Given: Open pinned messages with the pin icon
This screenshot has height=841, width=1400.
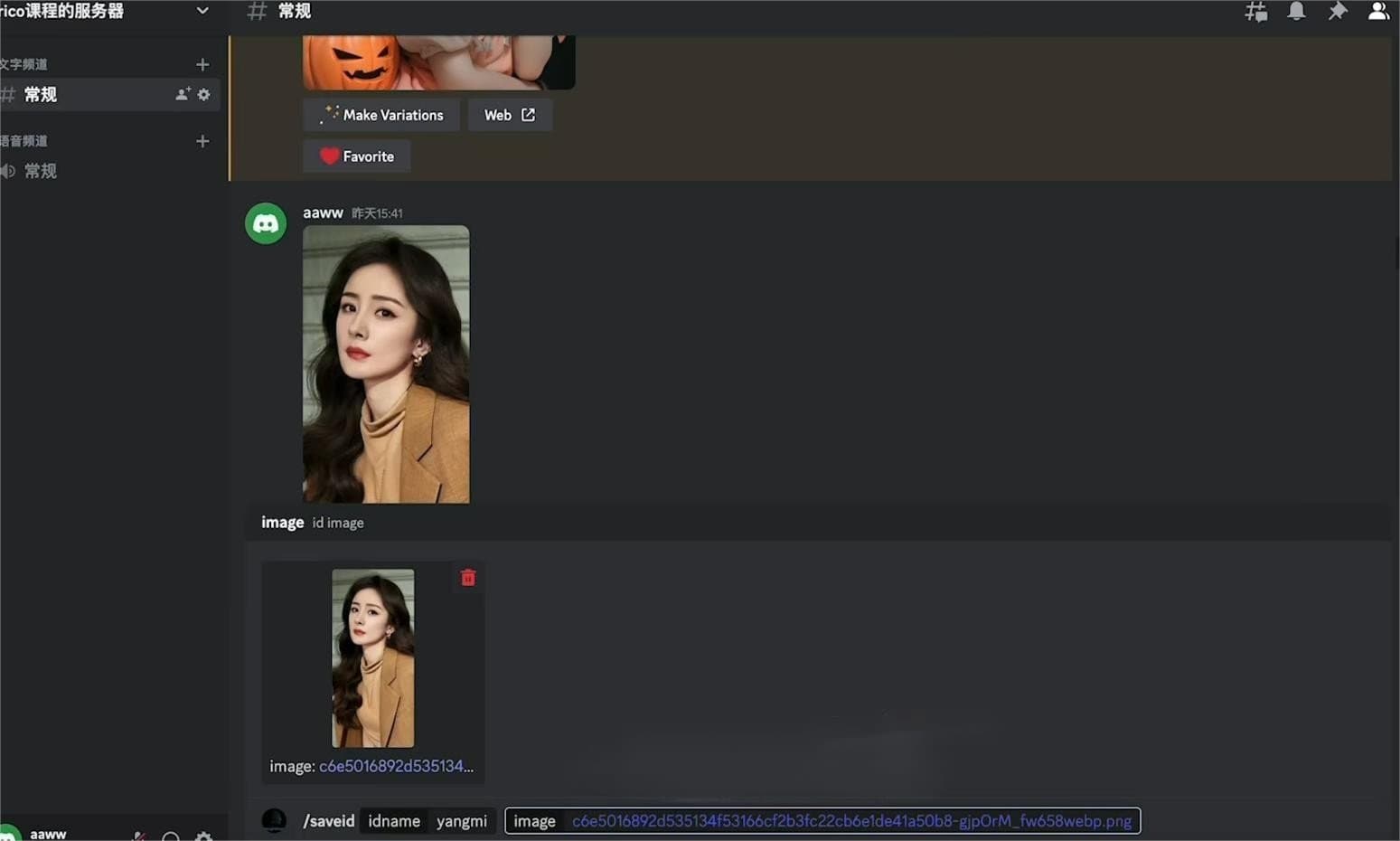Looking at the screenshot, I should (1337, 12).
